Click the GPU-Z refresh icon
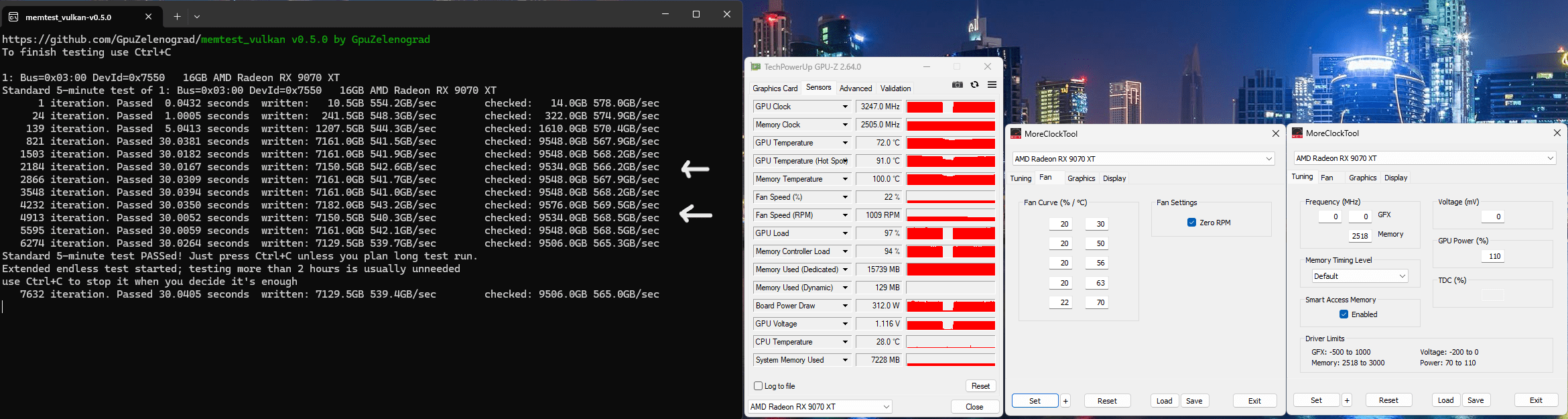Viewport: 1568px width, 419px height. [974, 84]
